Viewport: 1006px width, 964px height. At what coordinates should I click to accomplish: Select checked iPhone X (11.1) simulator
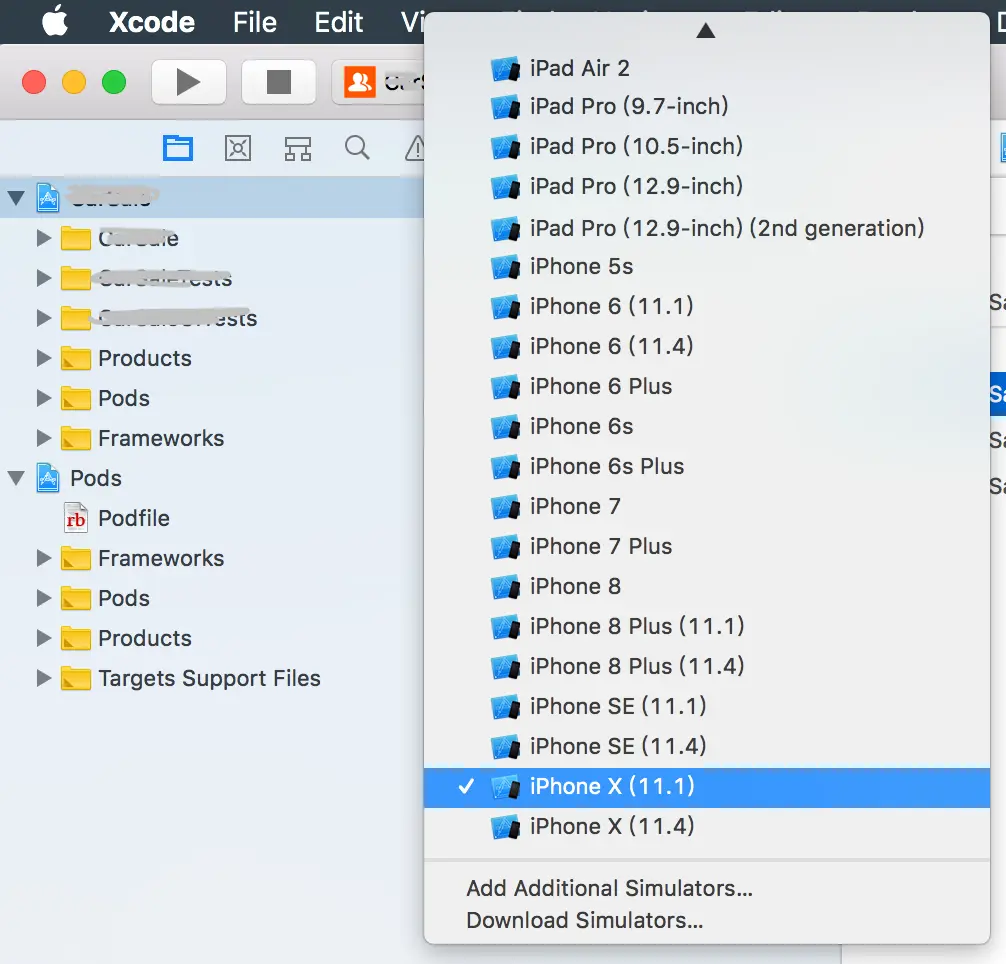point(706,787)
